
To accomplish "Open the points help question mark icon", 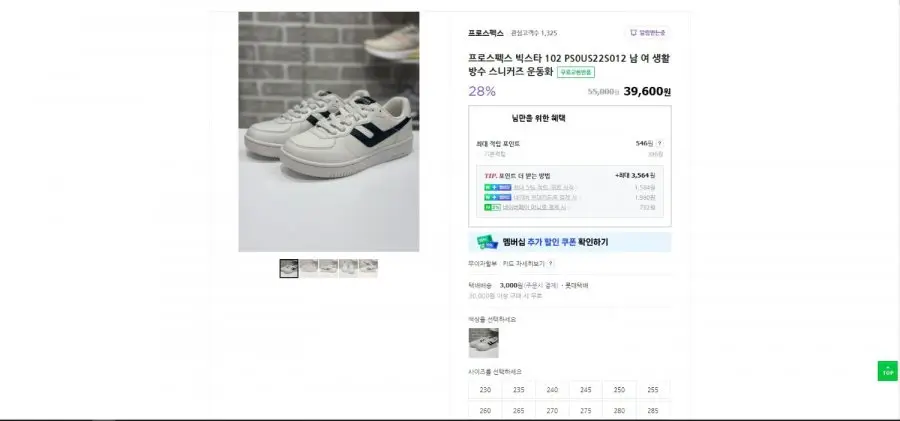I will (660, 144).
